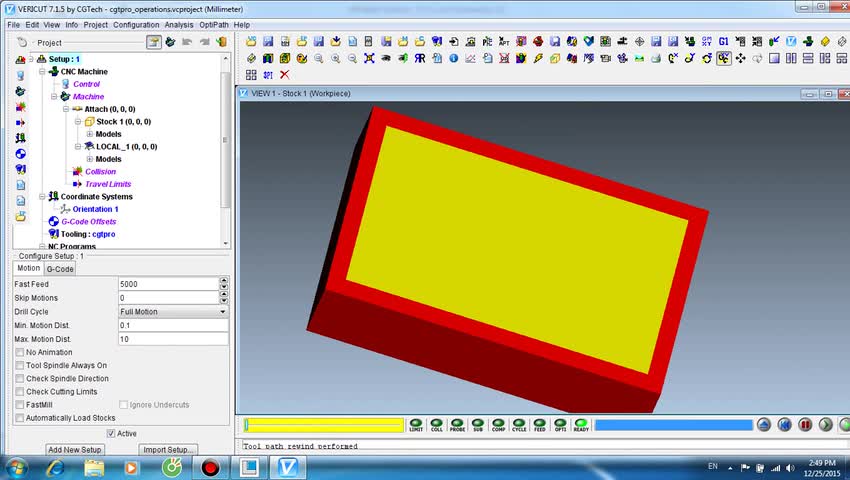Click the blue V VERICUT toolbar icon
This screenshot has height=480, width=850.
point(791,41)
